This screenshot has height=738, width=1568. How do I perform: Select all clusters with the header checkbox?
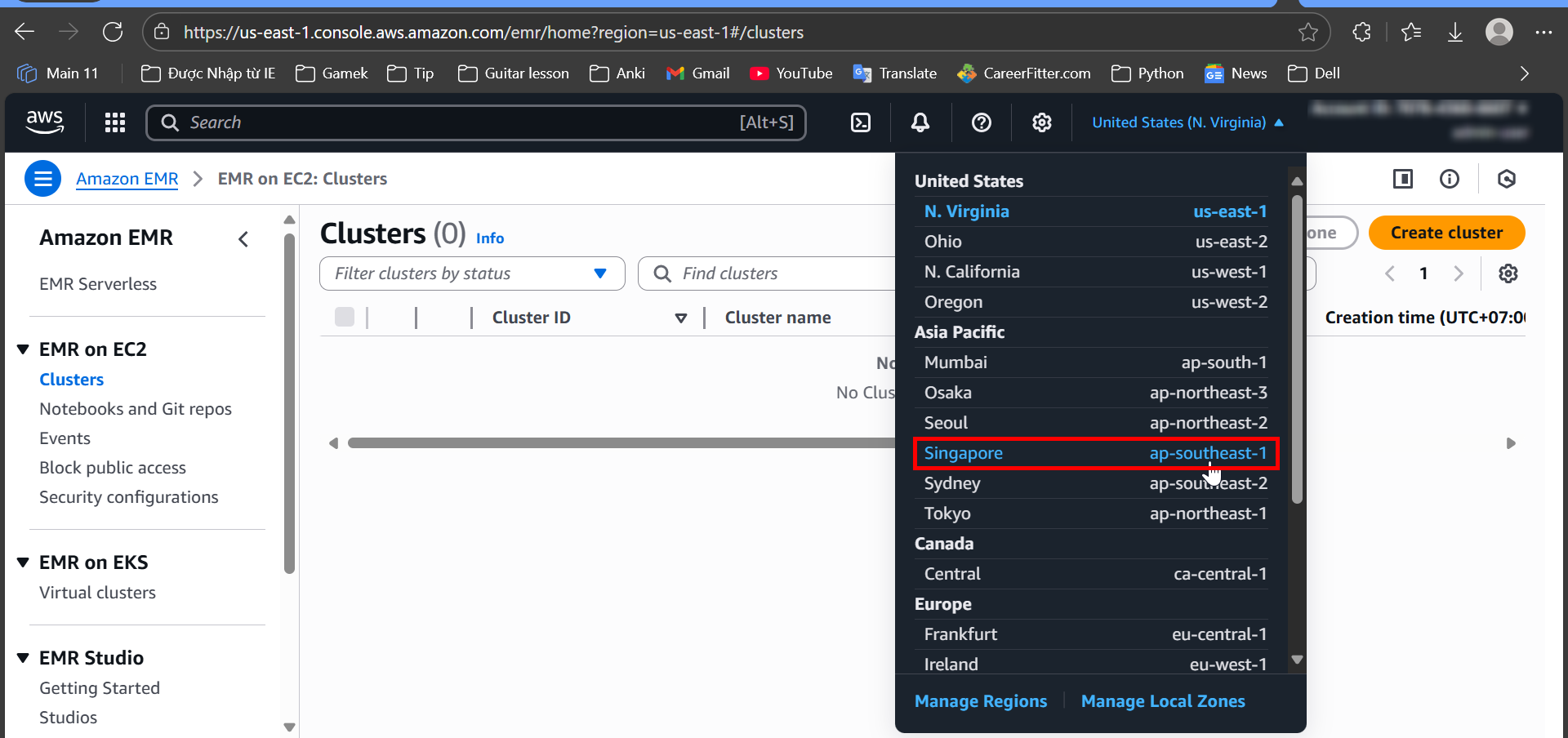(345, 317)
